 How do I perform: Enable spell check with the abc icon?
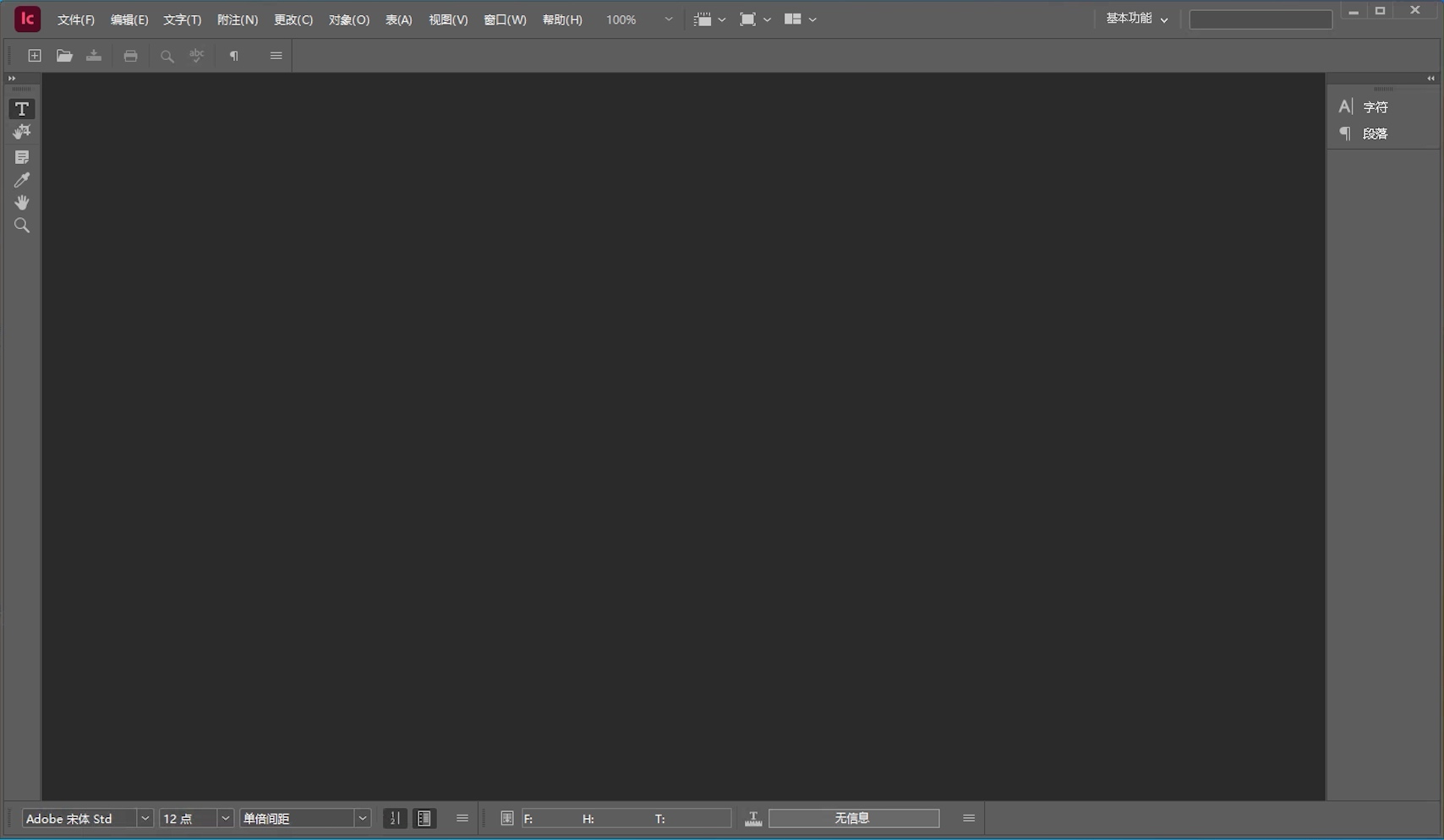[x=197, y=56]
